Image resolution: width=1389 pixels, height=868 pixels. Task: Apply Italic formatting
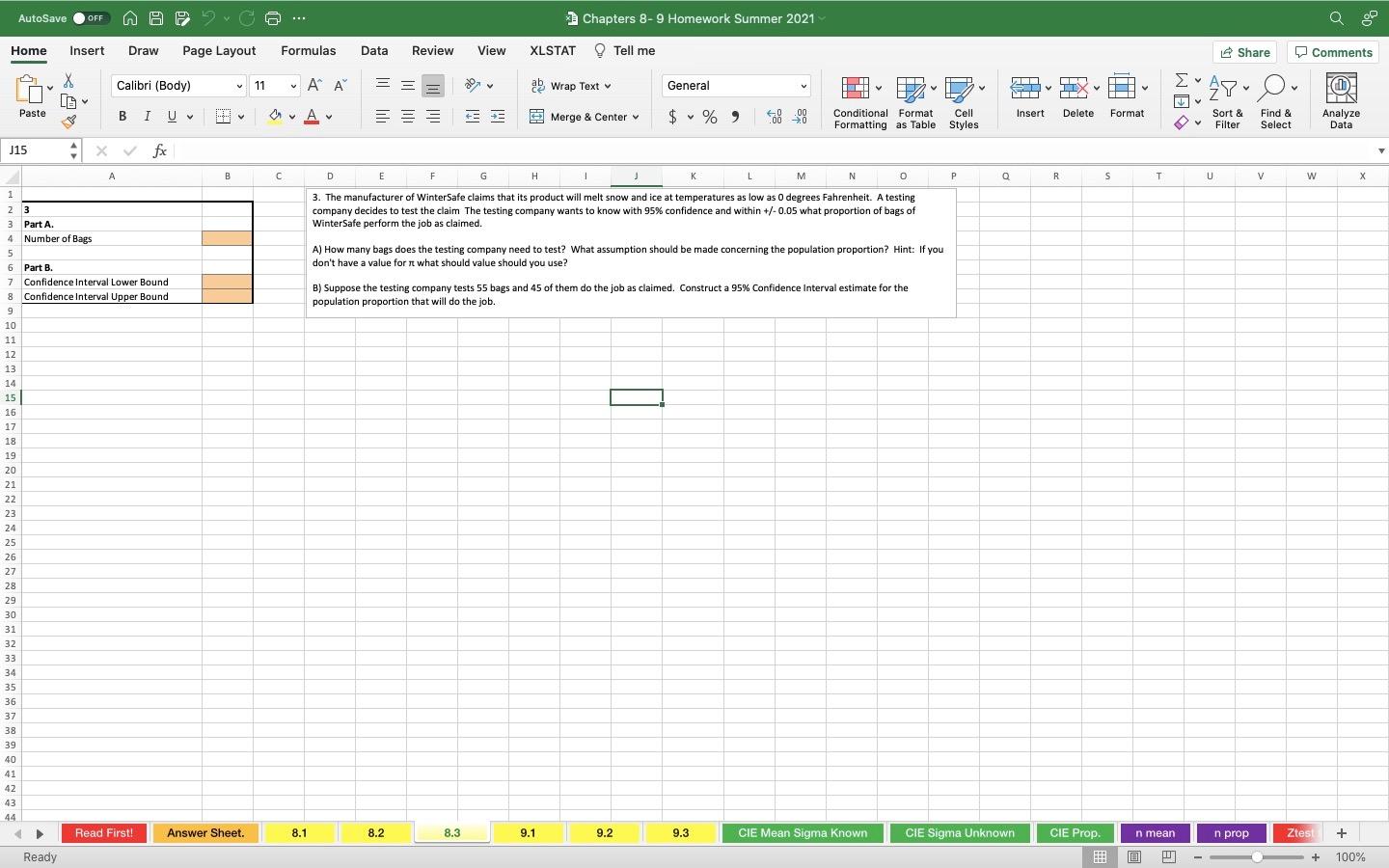click(x=147, y=116)
